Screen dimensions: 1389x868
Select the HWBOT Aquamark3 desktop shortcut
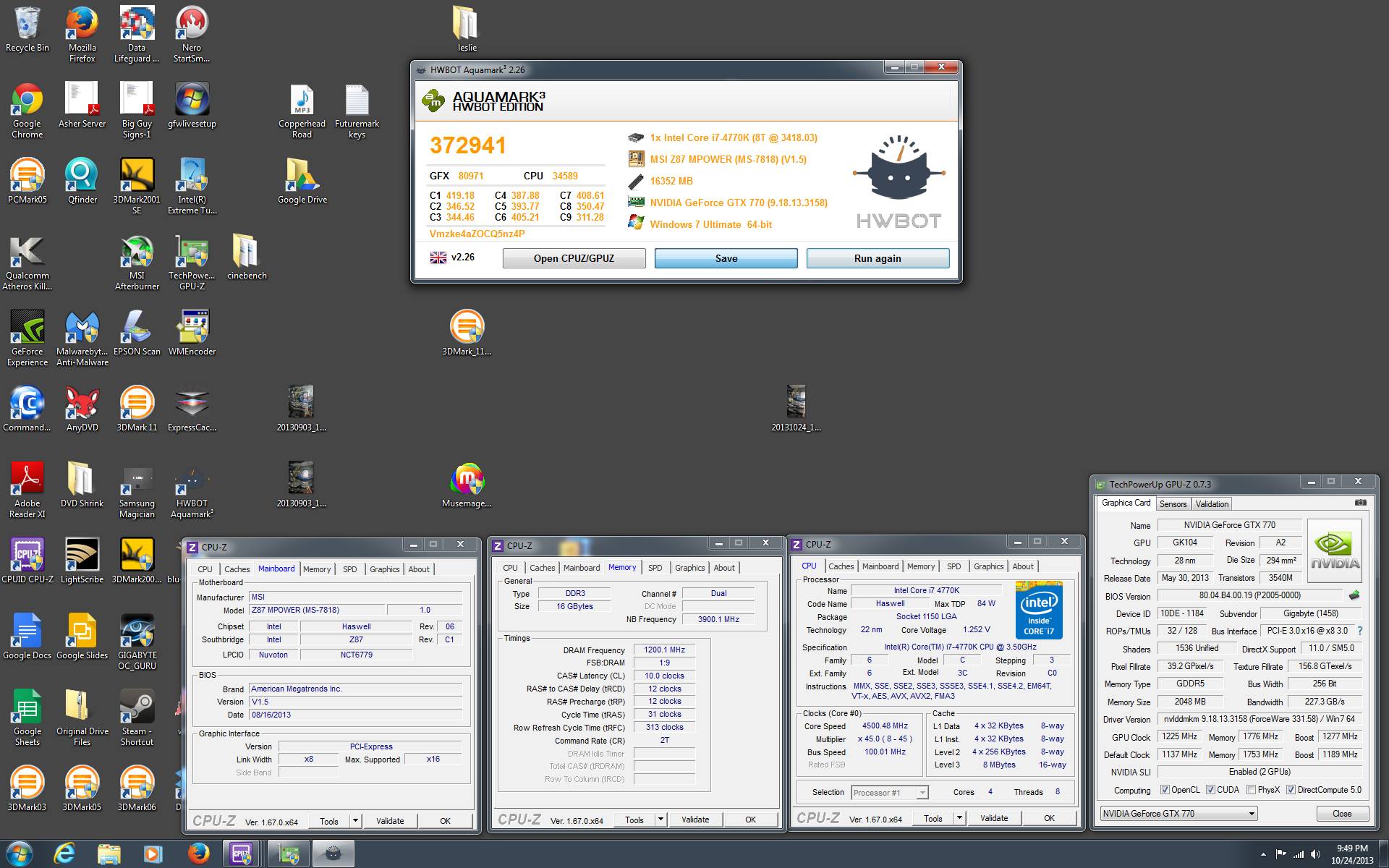click(192, 490)
